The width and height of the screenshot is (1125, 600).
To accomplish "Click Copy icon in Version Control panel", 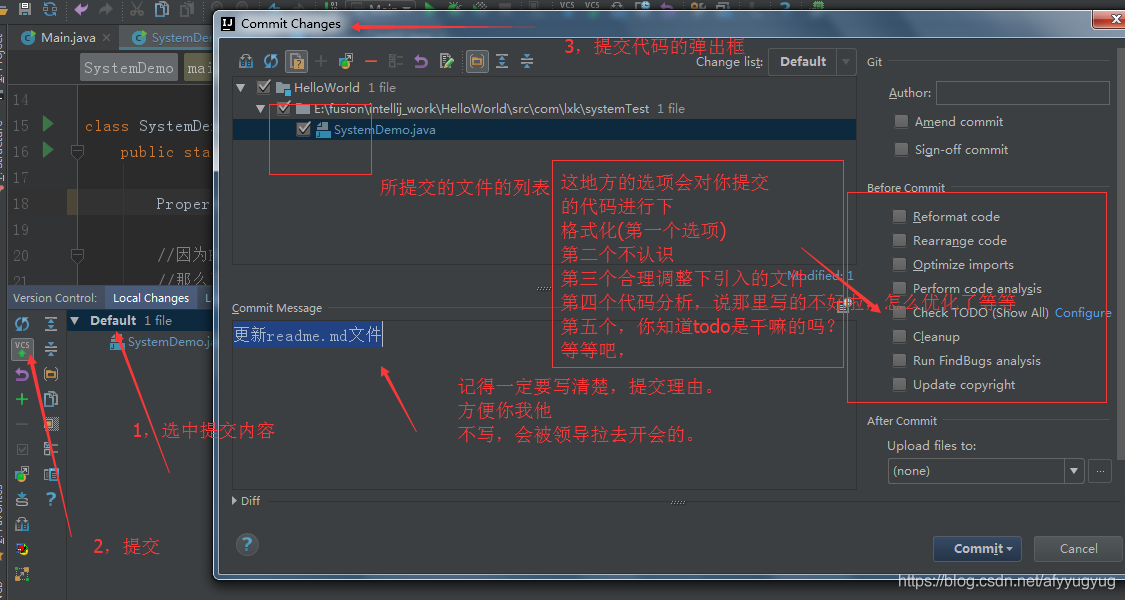I will 51,399.
